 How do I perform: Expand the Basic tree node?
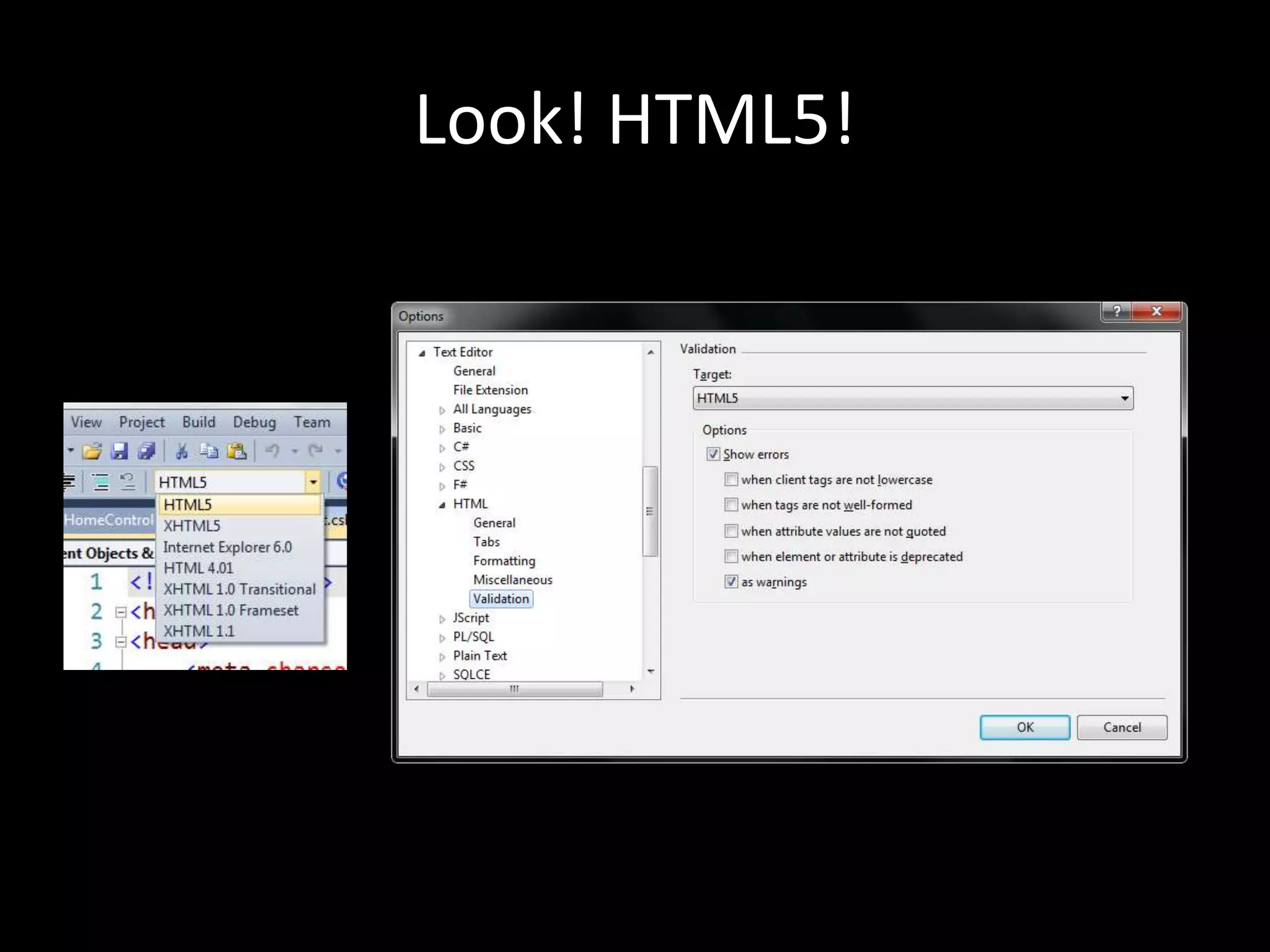(442, 429)
